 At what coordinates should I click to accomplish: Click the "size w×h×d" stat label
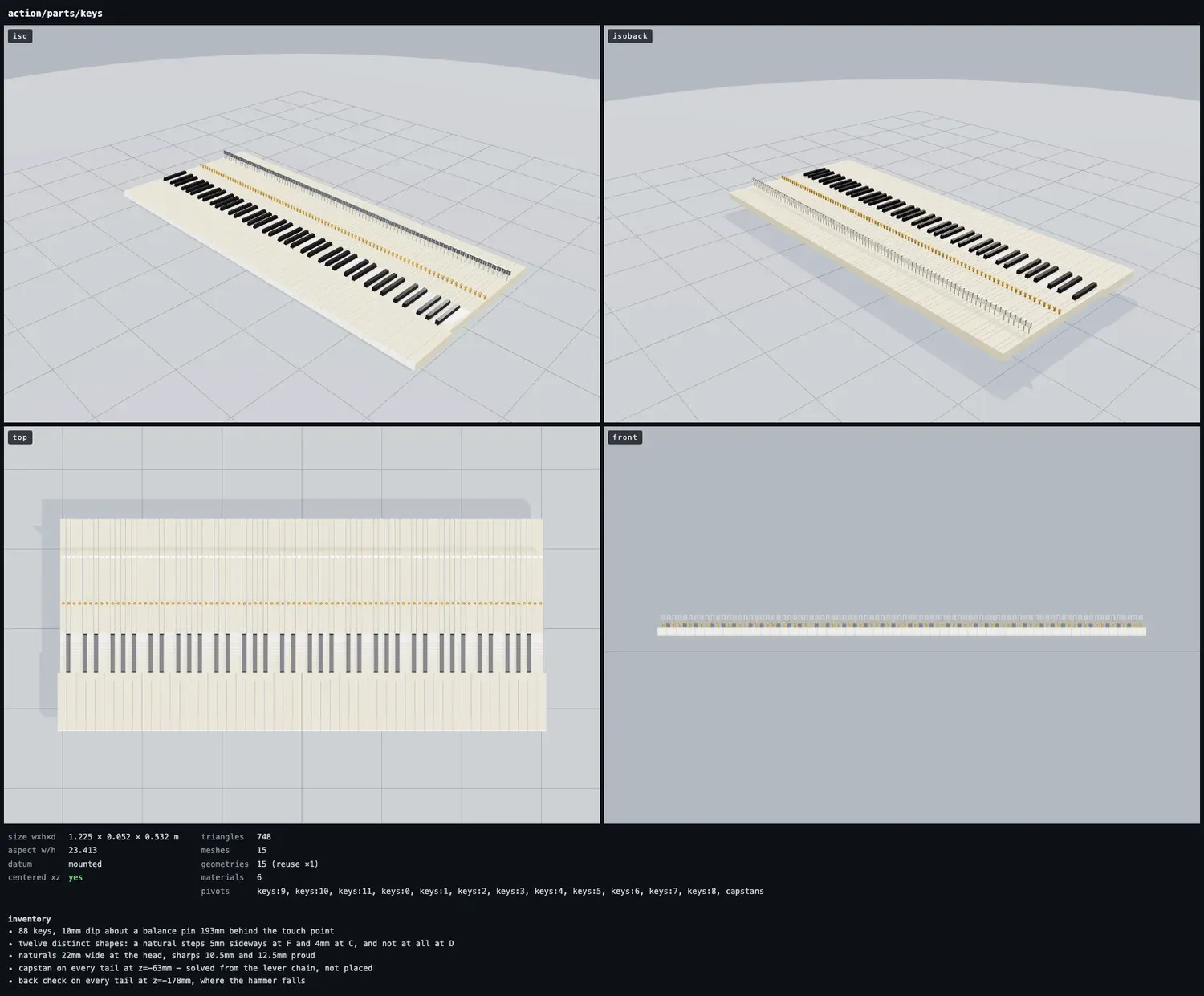click(x=32, y=837)
